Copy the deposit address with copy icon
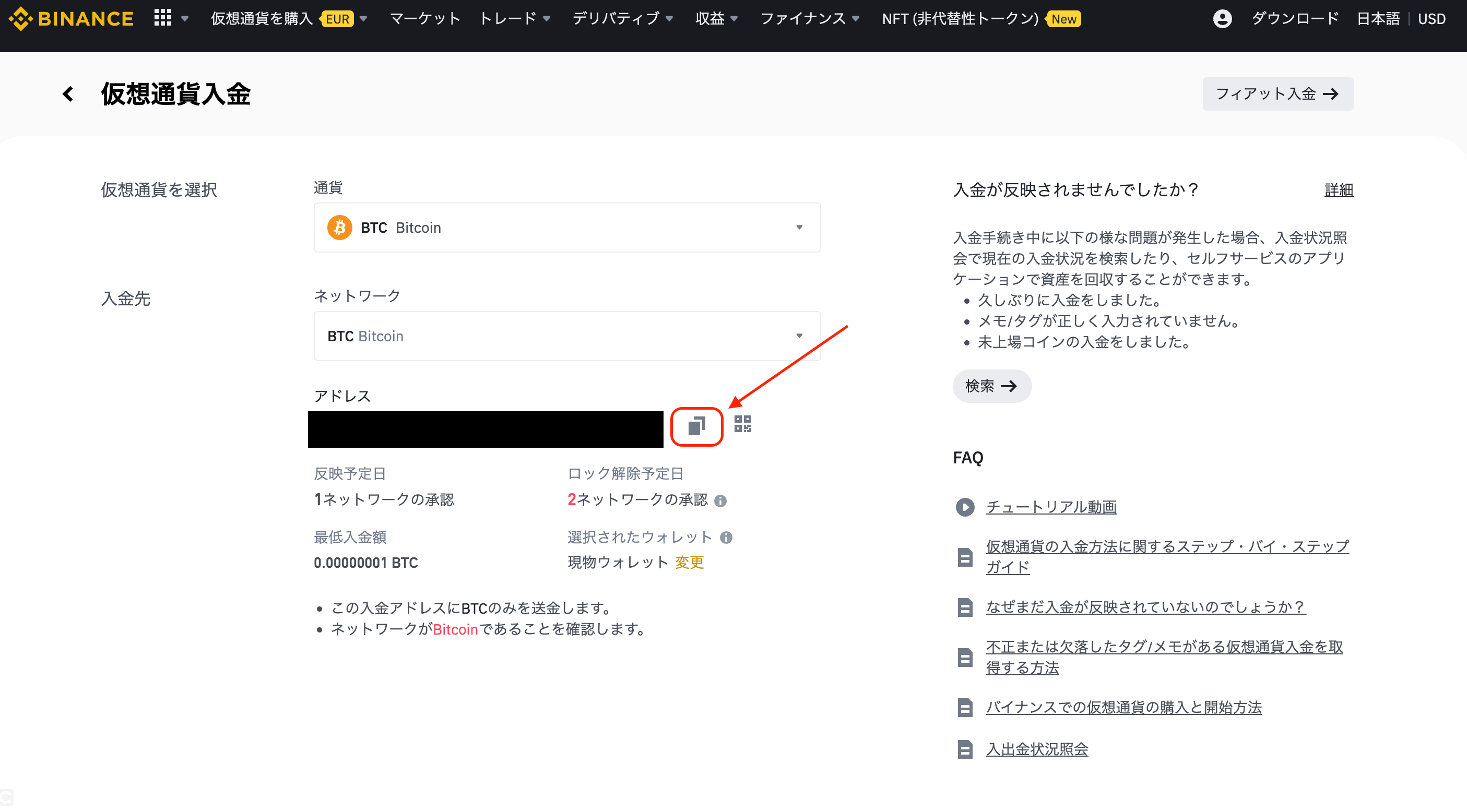 coord(696,426)
